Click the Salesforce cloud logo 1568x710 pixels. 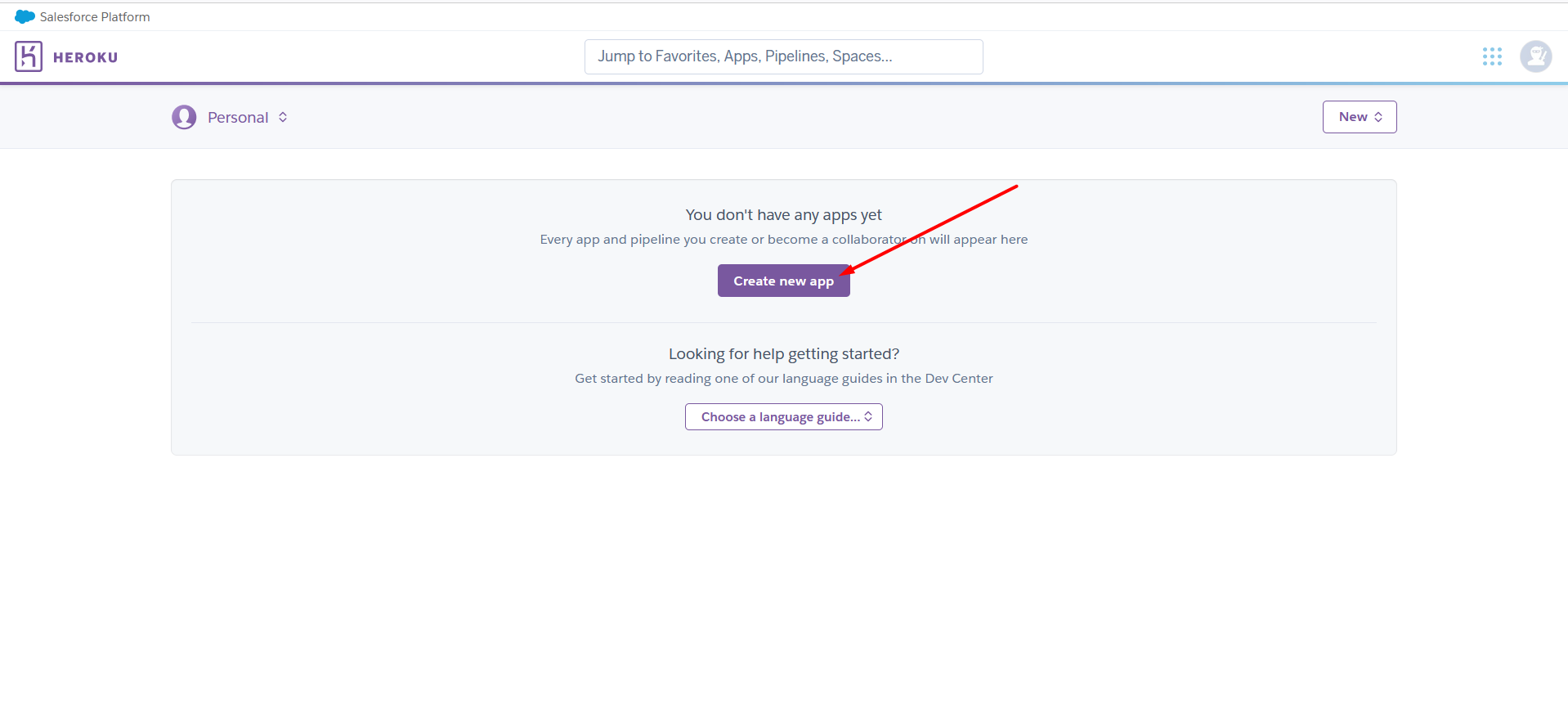[25, 16]
